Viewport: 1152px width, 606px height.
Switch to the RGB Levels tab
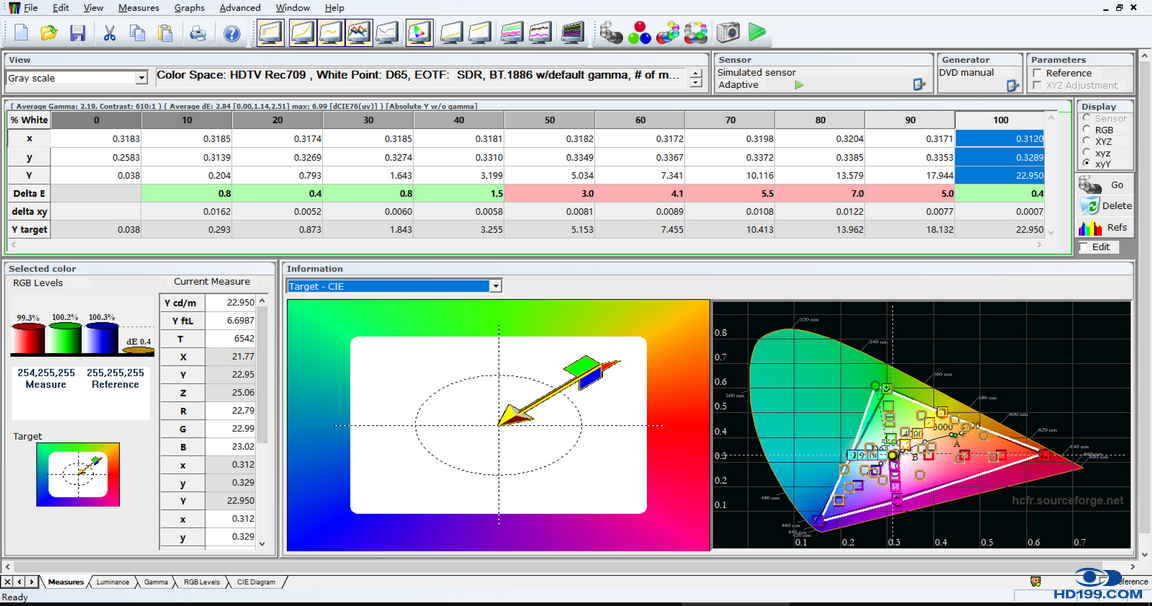click(x=201, y=582)
